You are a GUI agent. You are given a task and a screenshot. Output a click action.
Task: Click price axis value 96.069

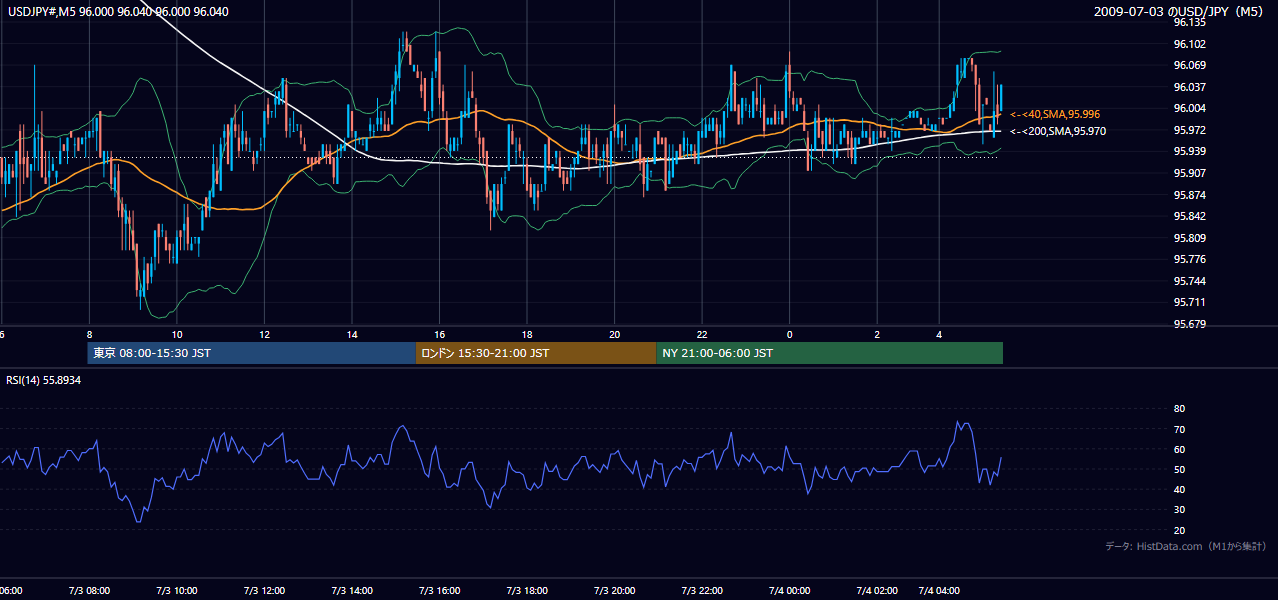click(x=1188, y=65)
